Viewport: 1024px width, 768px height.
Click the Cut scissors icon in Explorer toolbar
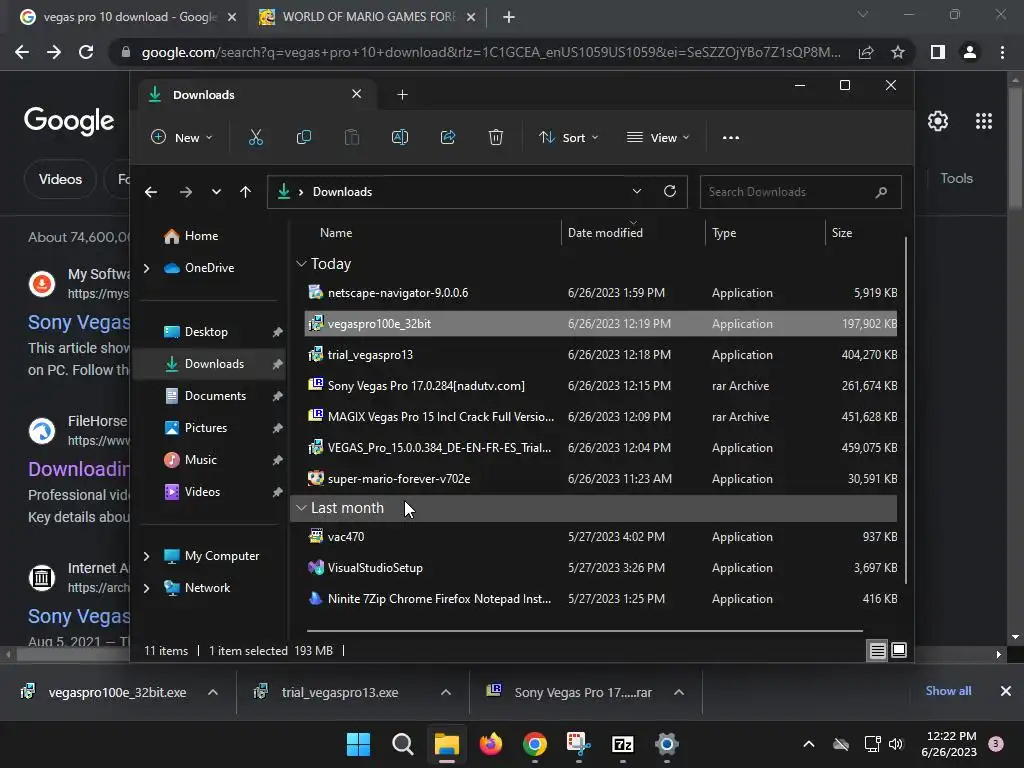click(x=255, y=137)
